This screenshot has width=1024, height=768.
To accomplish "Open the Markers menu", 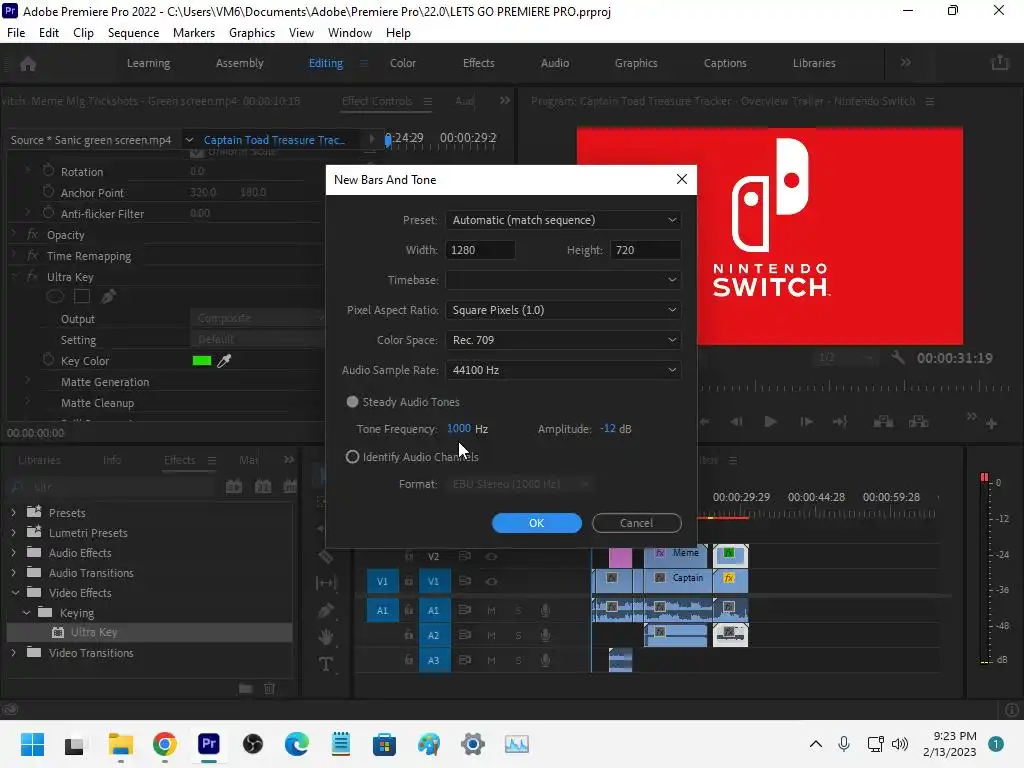I will 194,33.
